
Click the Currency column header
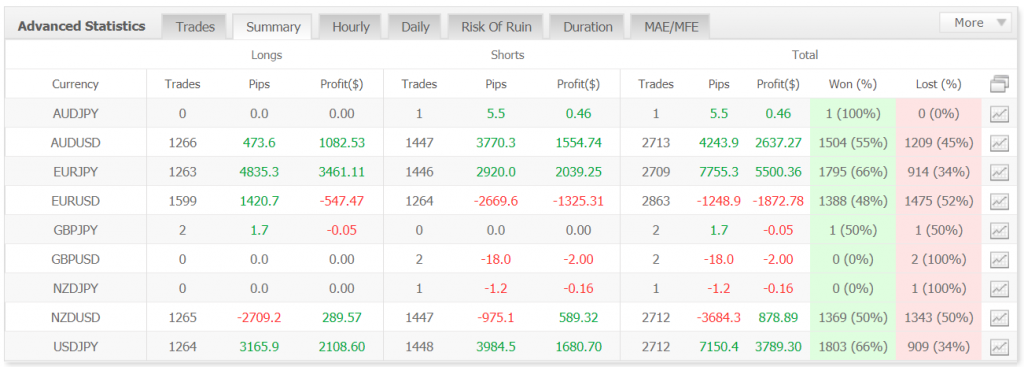[x=75, y=84]
